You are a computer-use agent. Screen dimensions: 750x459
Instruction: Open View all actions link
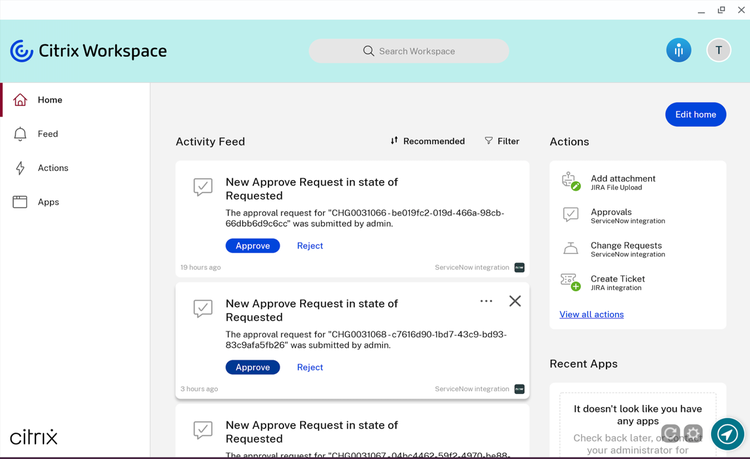(x=592, y=315)
